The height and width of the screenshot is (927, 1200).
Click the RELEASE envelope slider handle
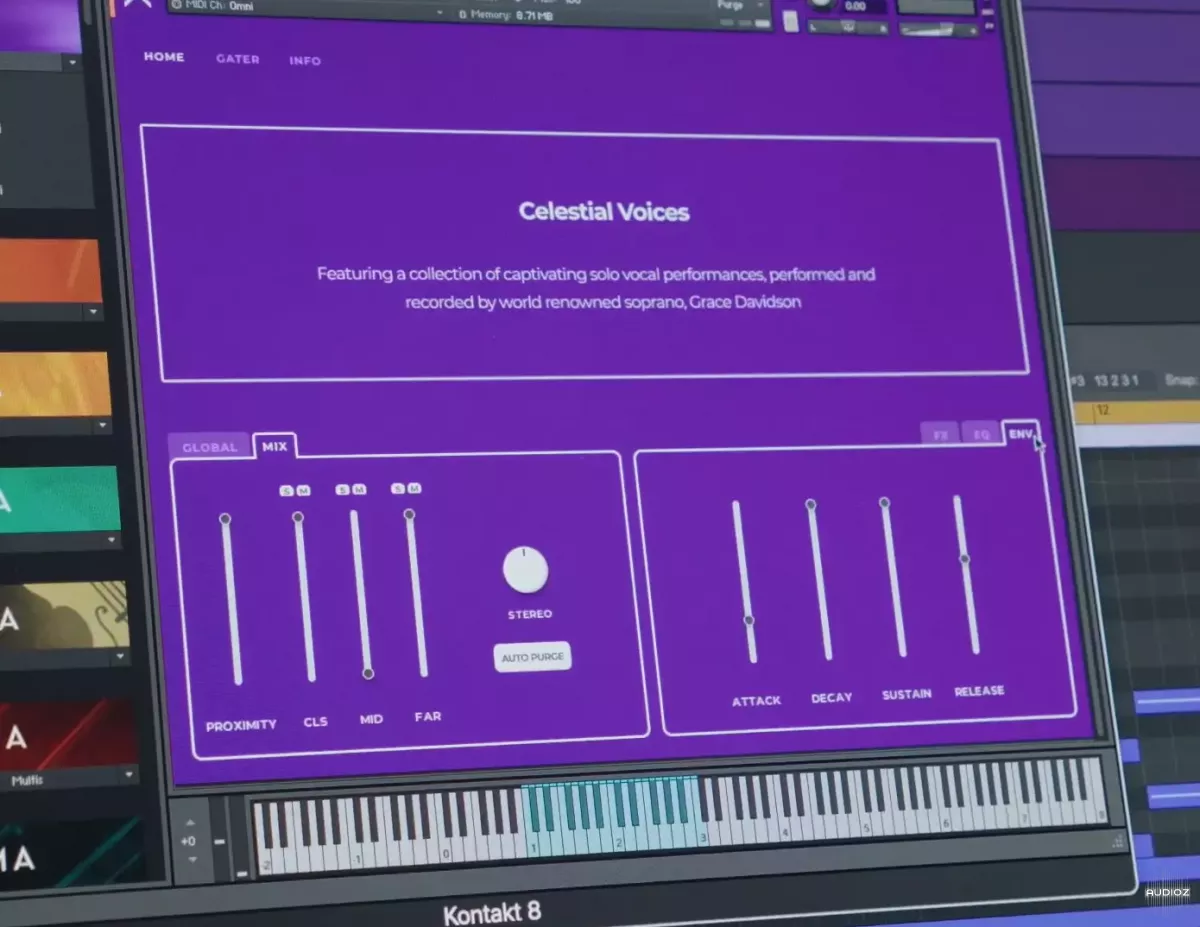click(965, 558)
